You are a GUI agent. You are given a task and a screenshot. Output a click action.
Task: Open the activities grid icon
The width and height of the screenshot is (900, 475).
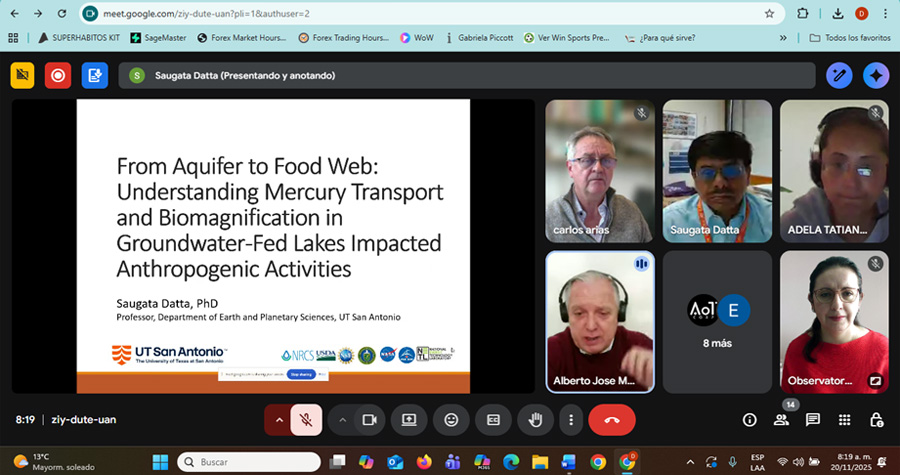tap(844, 420)
